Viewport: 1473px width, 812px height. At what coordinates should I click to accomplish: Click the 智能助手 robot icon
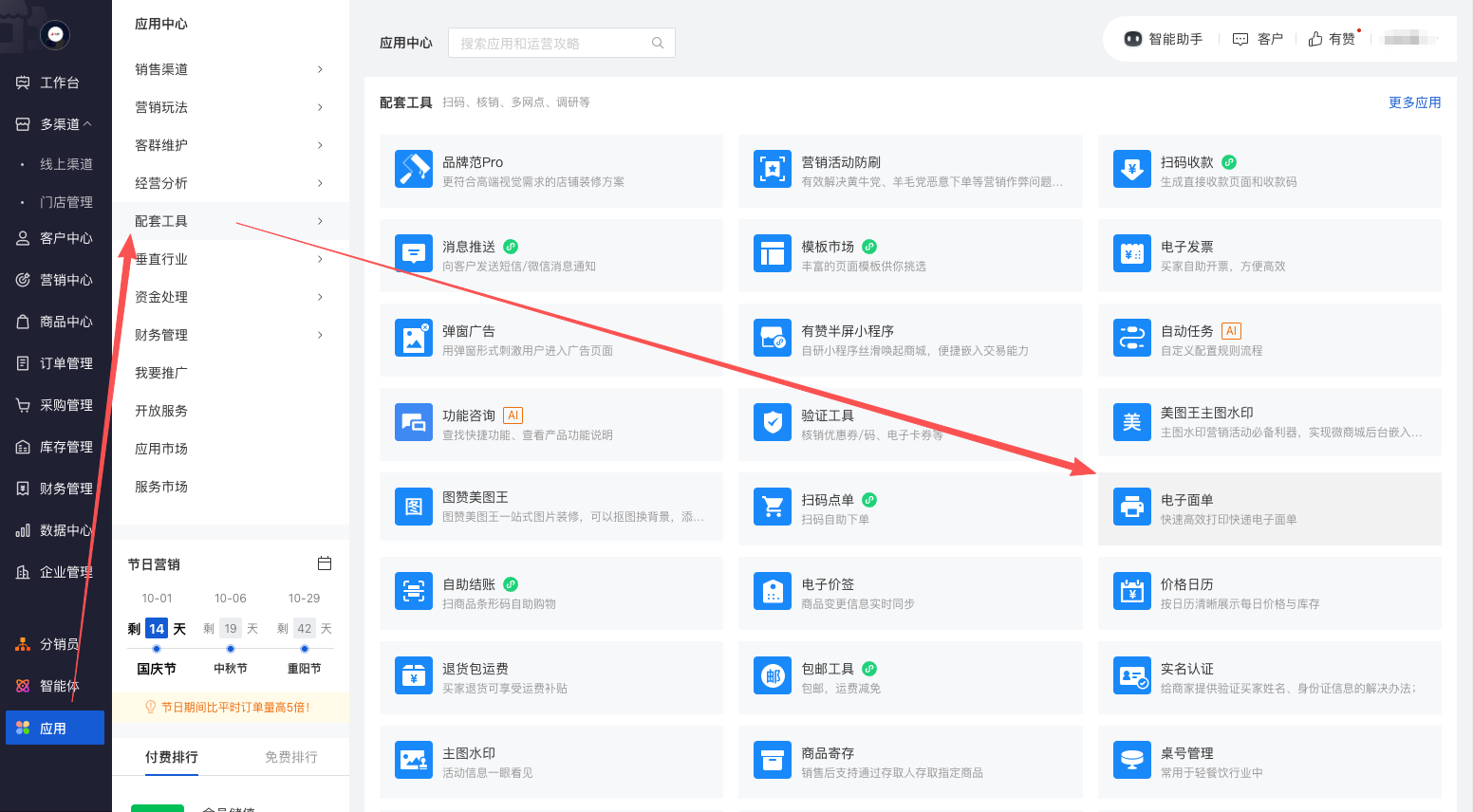pos(1132,39)
